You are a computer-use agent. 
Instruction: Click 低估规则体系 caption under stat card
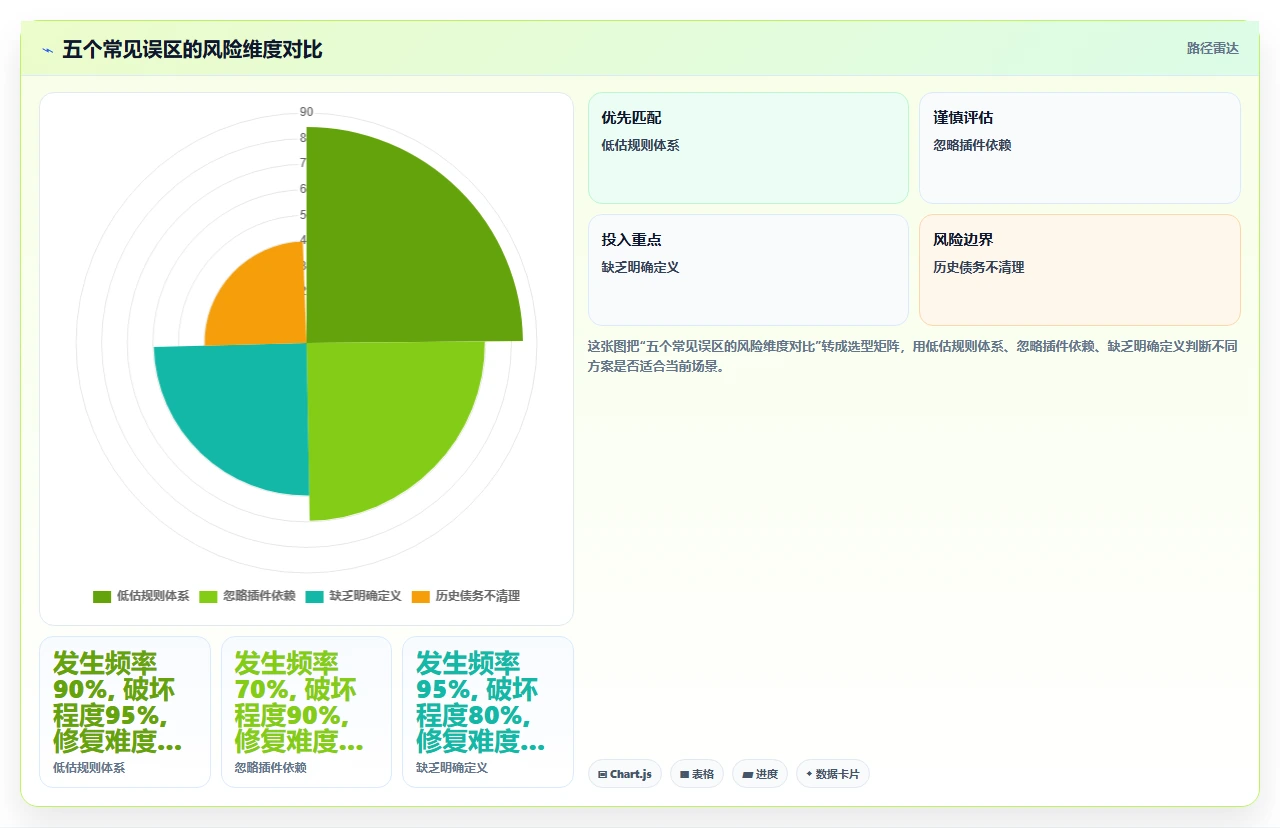(89, 768)
